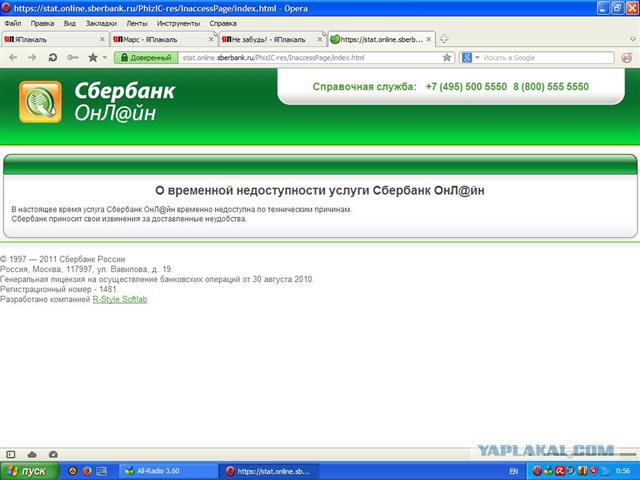Reload the current page
The height and width of the screenshot is (480, 640).
click(x=53, y=58)
